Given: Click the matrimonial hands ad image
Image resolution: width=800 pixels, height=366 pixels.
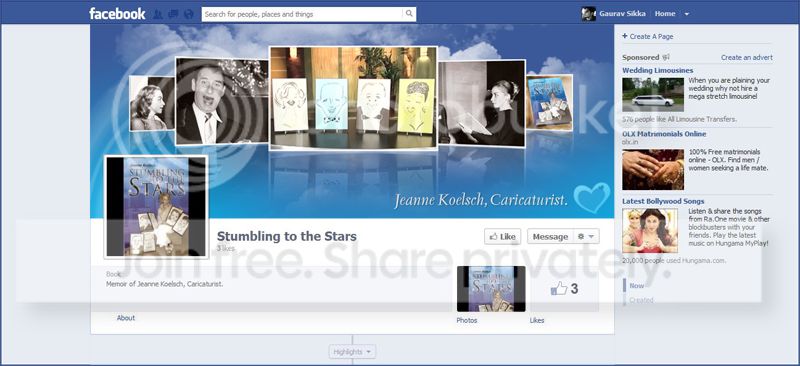Looking at the screenshot, I should point(653,169).
